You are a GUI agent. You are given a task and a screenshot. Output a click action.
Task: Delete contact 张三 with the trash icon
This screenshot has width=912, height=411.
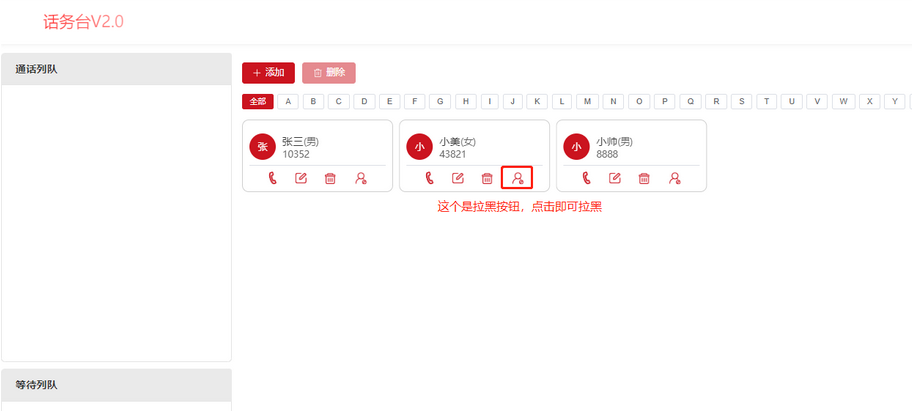click(330, 178)
